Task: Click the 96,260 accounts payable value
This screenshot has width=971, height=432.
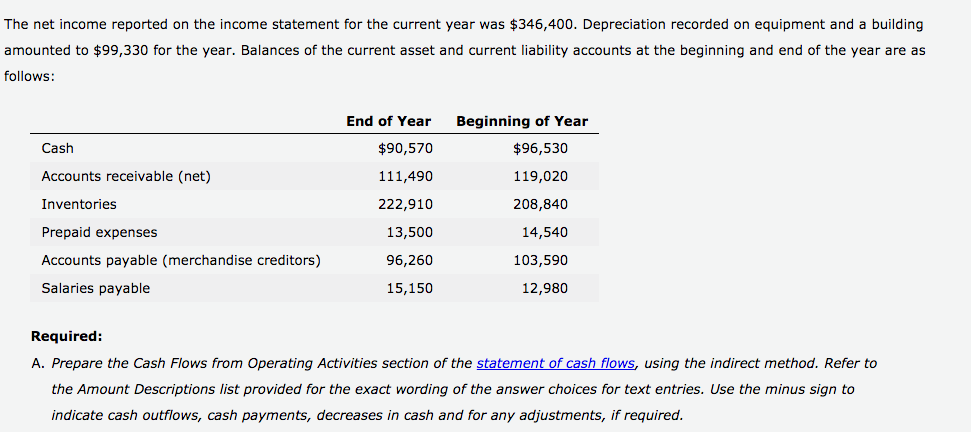Action: click(409, 261)
